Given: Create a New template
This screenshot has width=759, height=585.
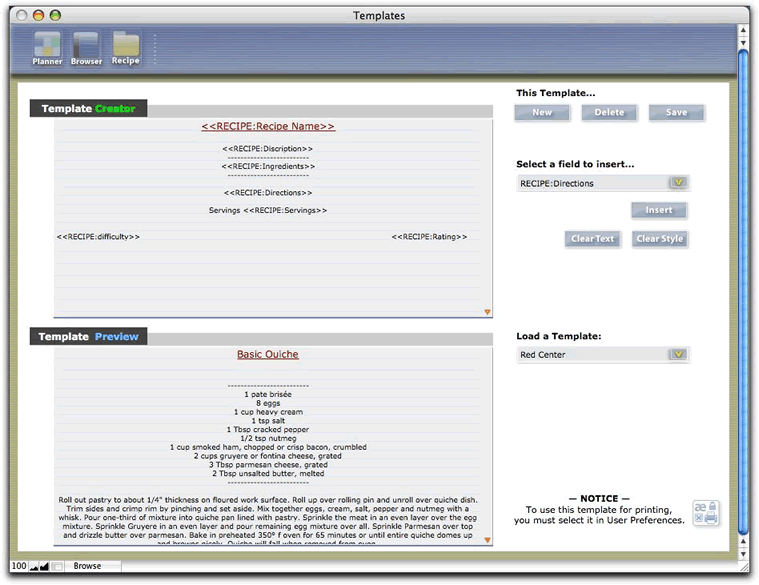Looking at the screenshot, I should [542, 112].
